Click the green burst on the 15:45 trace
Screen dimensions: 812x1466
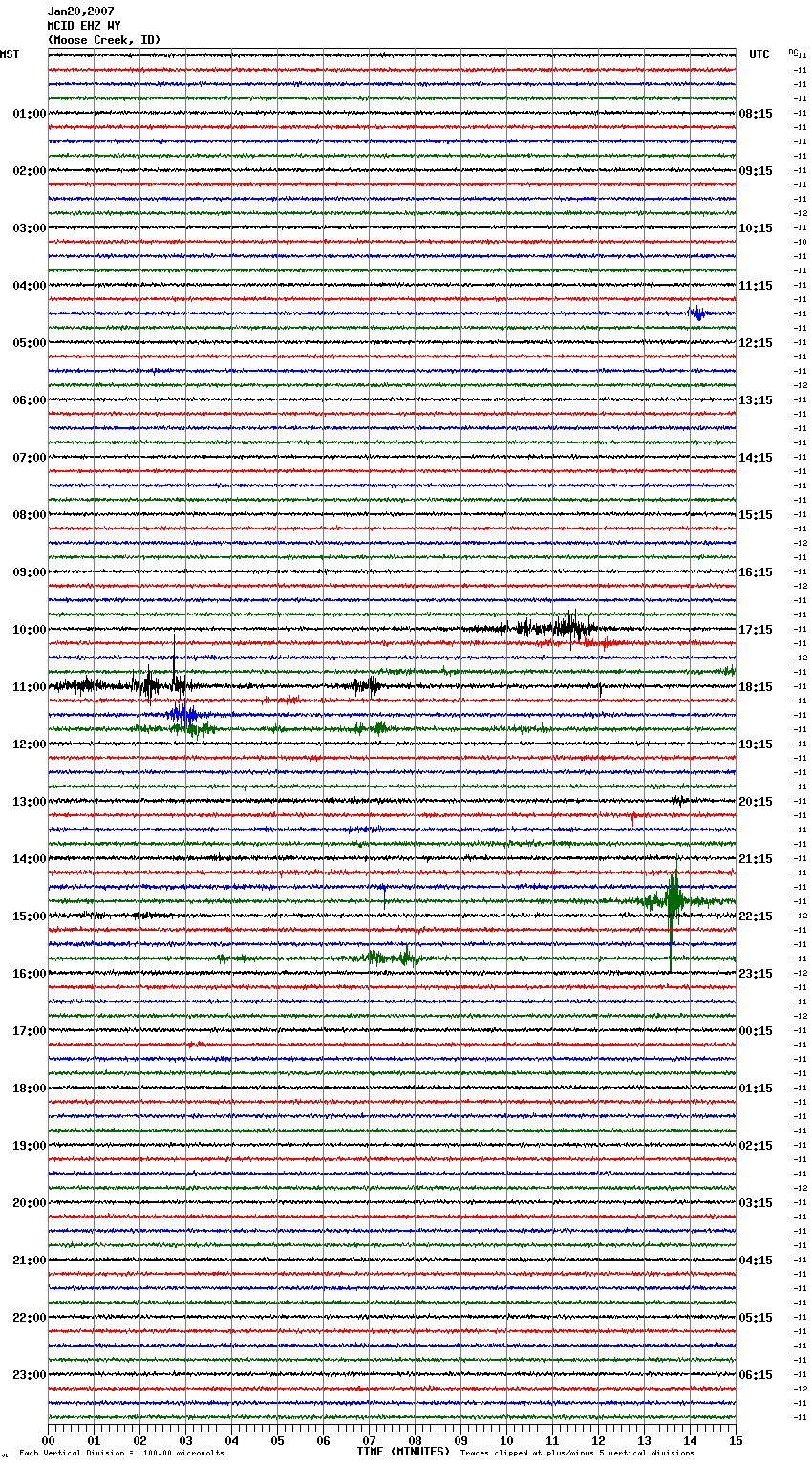click(392, 957)
